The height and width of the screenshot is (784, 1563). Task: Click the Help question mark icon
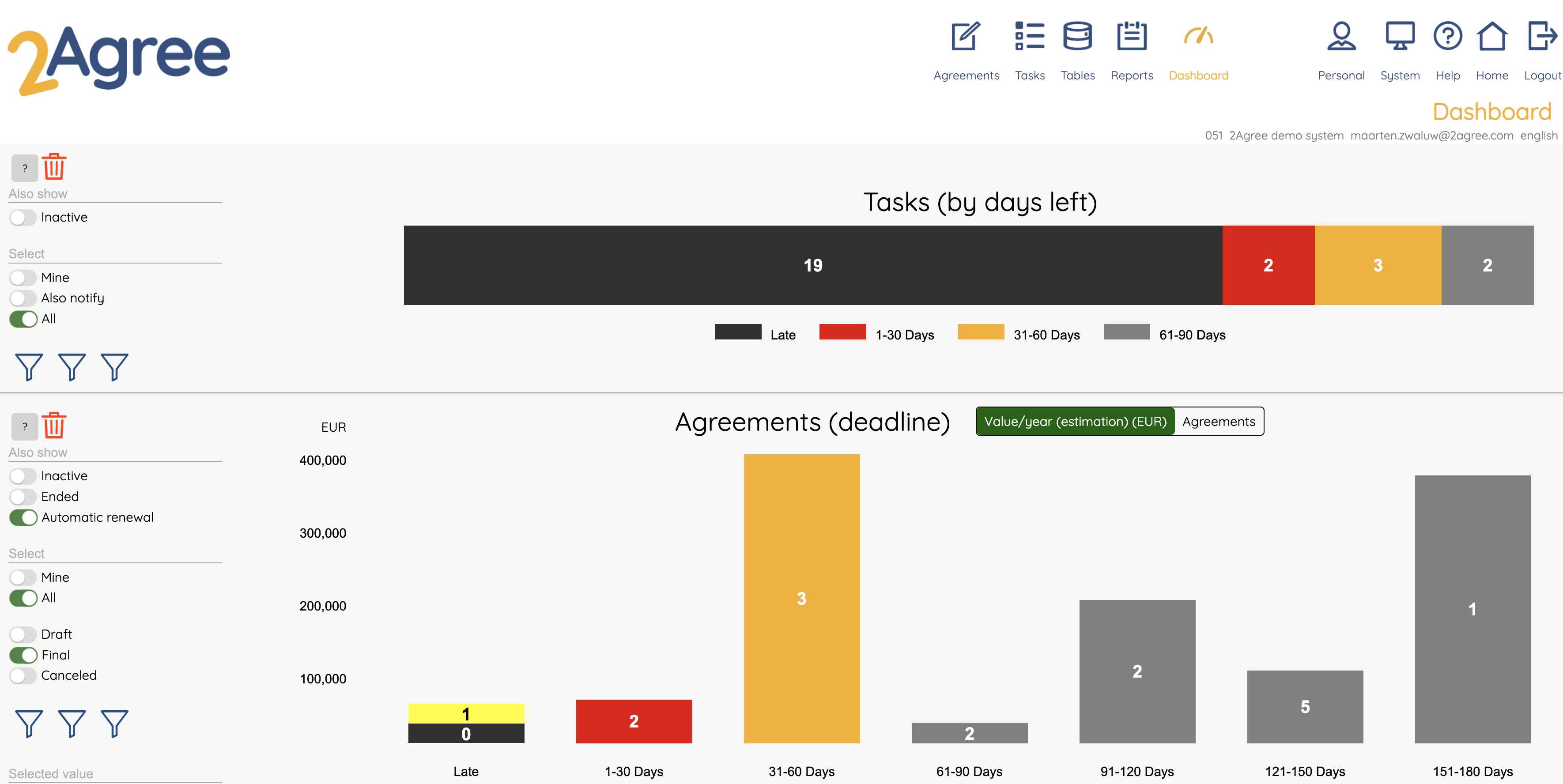(x=1447, y=37)
